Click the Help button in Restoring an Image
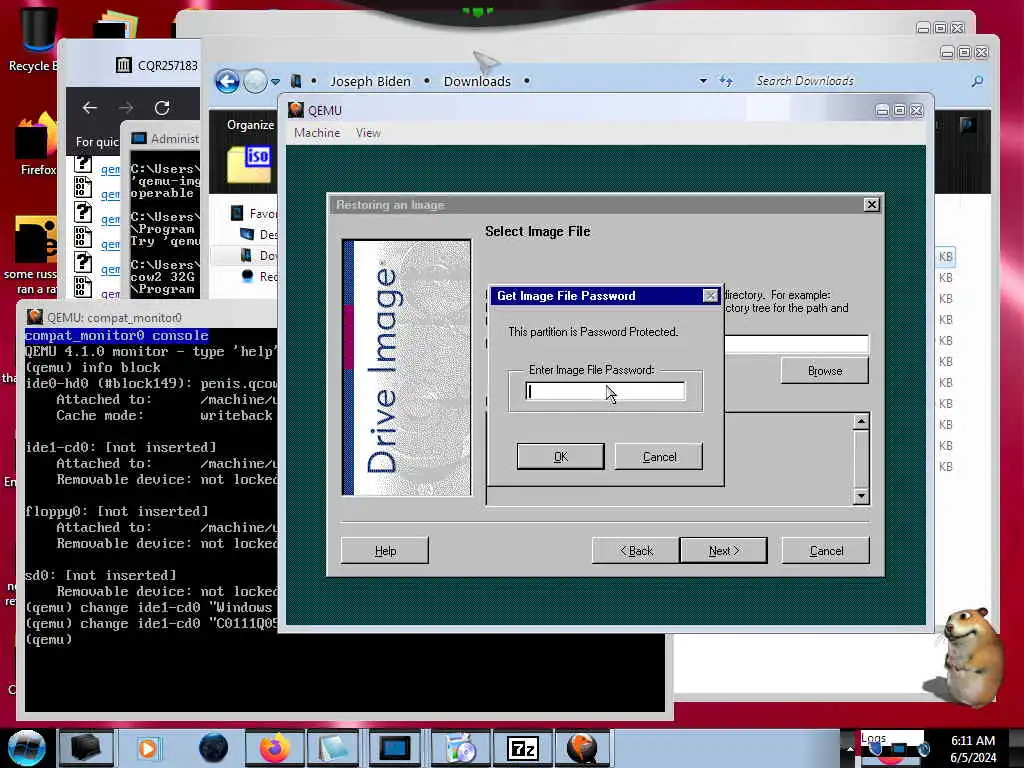Screen dimensions: 1024x768 tap(385, 551)
